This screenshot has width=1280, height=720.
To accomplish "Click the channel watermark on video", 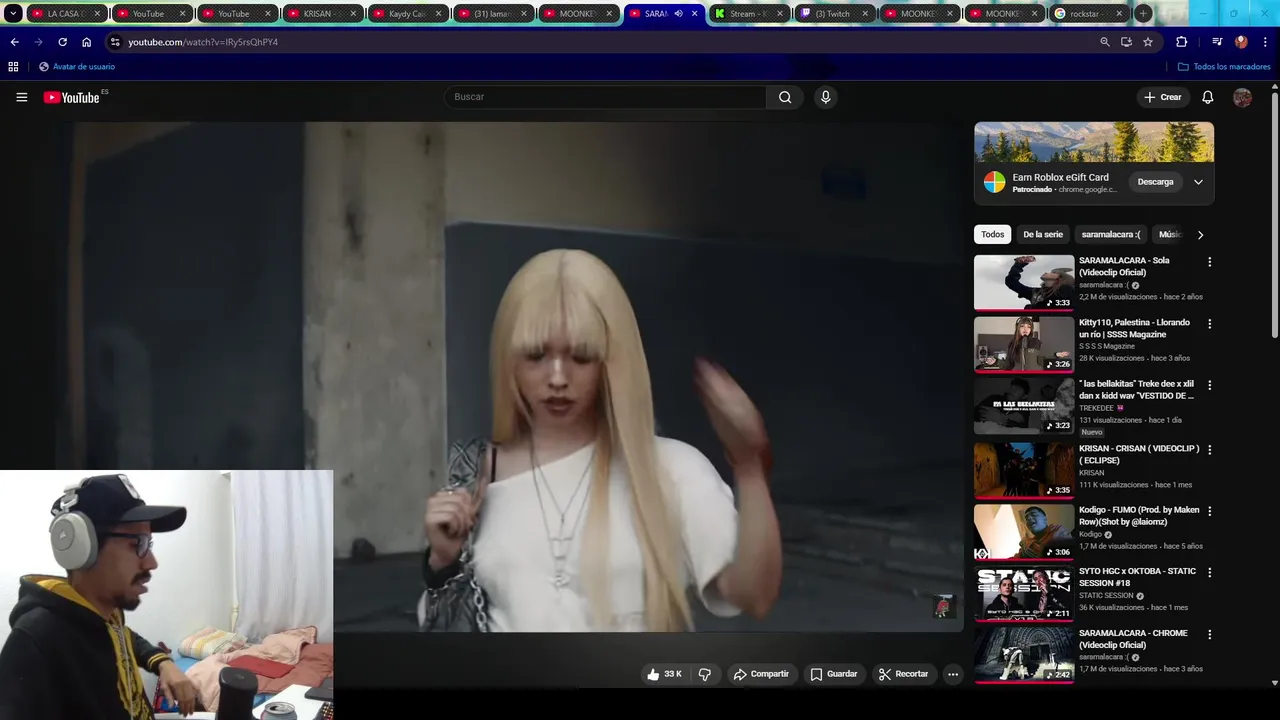I will (x=944, y=606).
